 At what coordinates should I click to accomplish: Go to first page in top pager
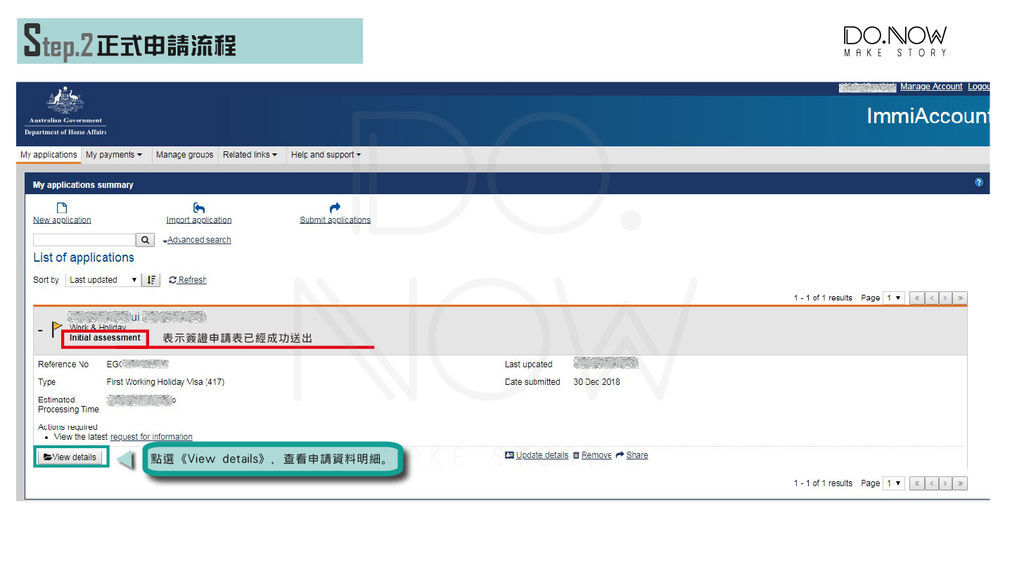tap(916, 298)
